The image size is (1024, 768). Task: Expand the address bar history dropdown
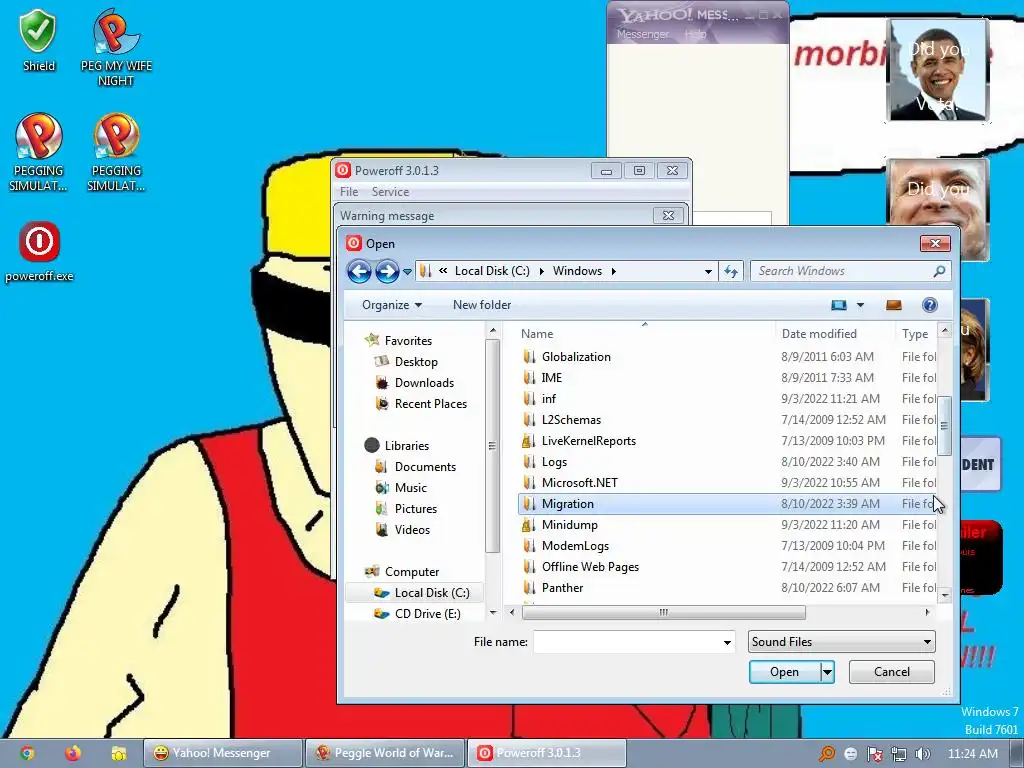[708, 272]
